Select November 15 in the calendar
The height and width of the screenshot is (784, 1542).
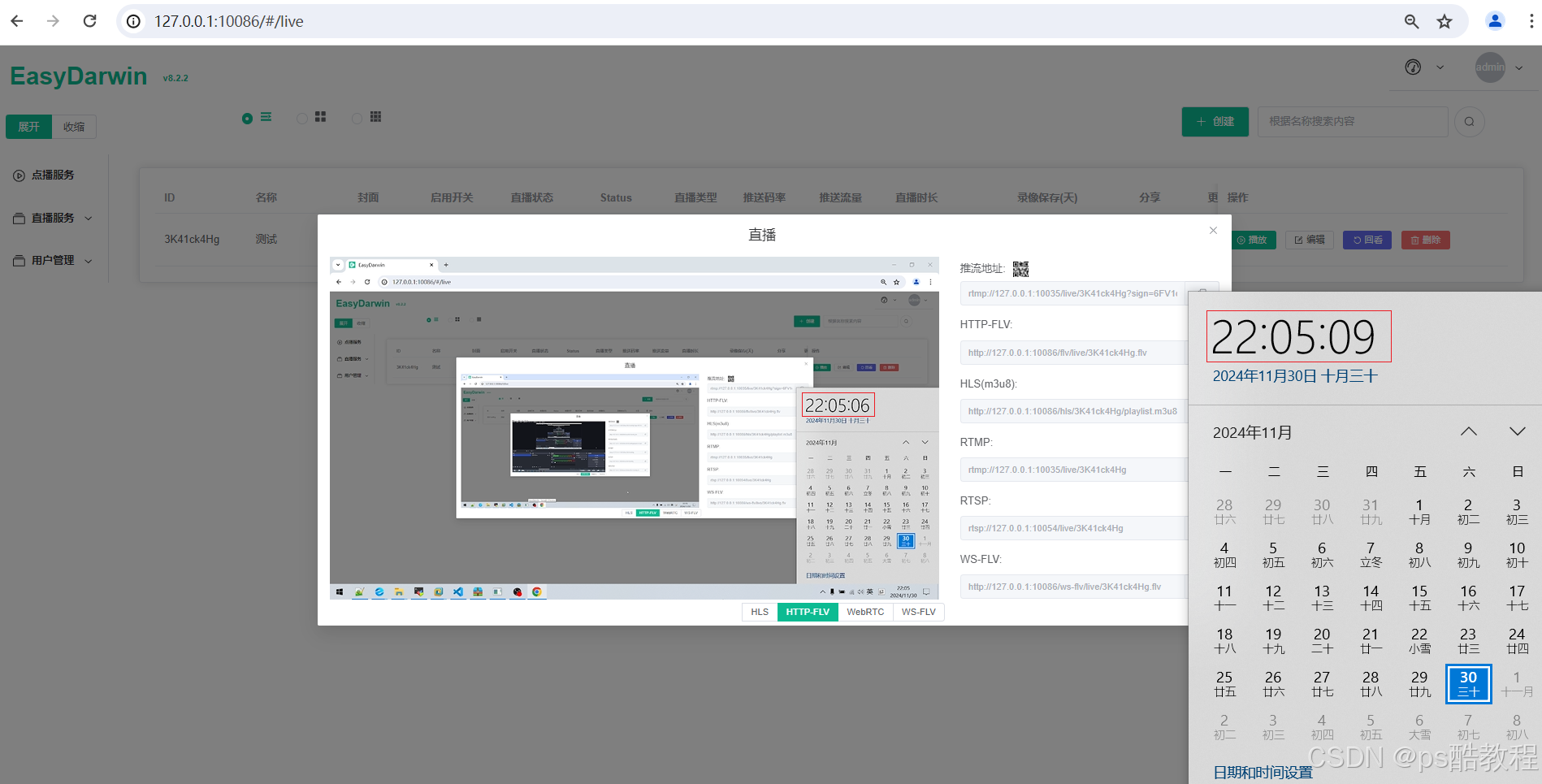click(x=1419, y=598)
